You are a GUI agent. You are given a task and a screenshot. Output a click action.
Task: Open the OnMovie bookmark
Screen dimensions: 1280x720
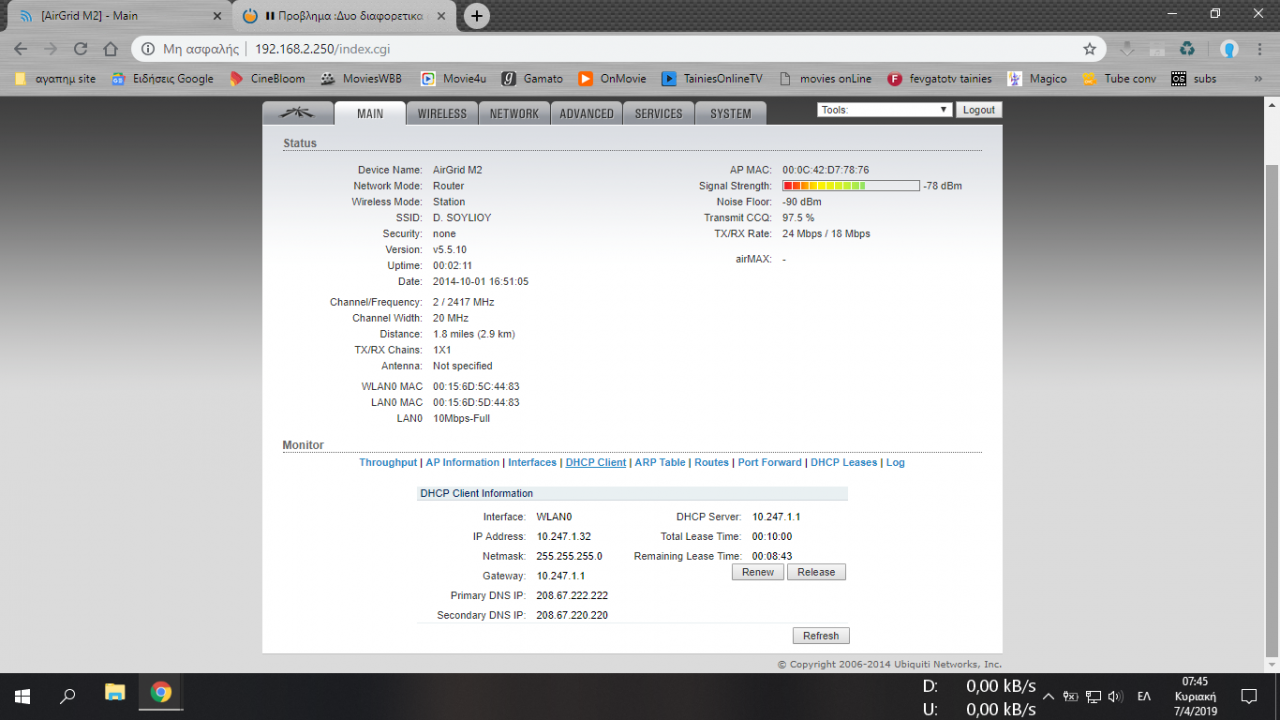point(611,78)
